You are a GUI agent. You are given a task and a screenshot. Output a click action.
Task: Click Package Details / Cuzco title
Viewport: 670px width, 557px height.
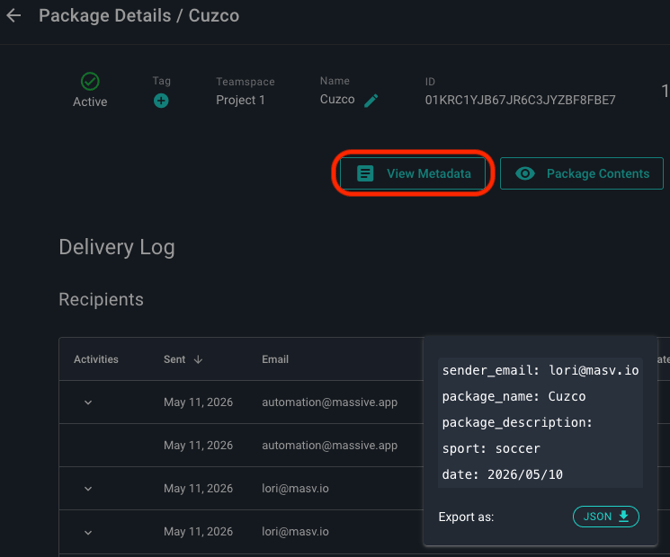tap(139, 16)
